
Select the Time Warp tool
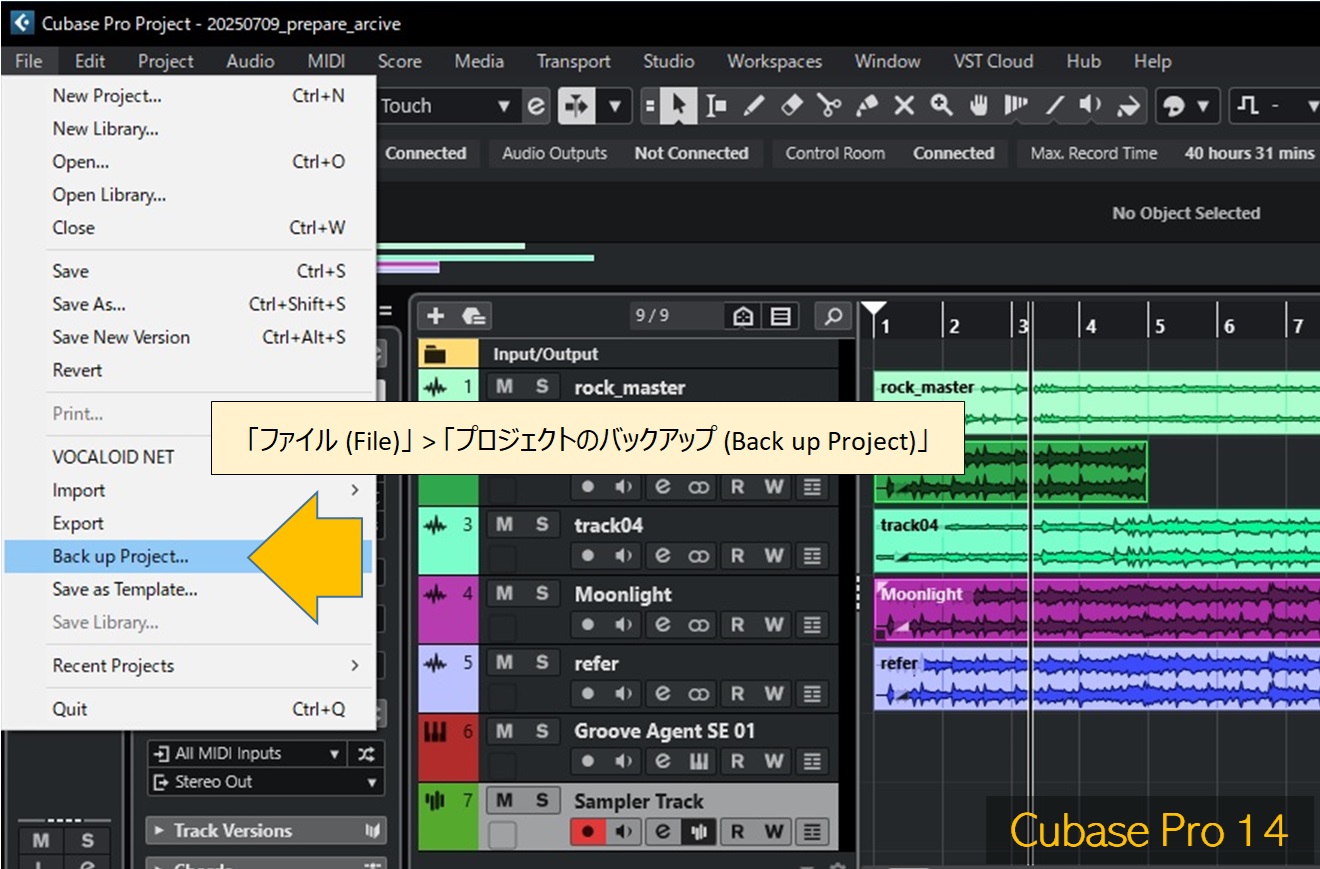pos(1016,106)
